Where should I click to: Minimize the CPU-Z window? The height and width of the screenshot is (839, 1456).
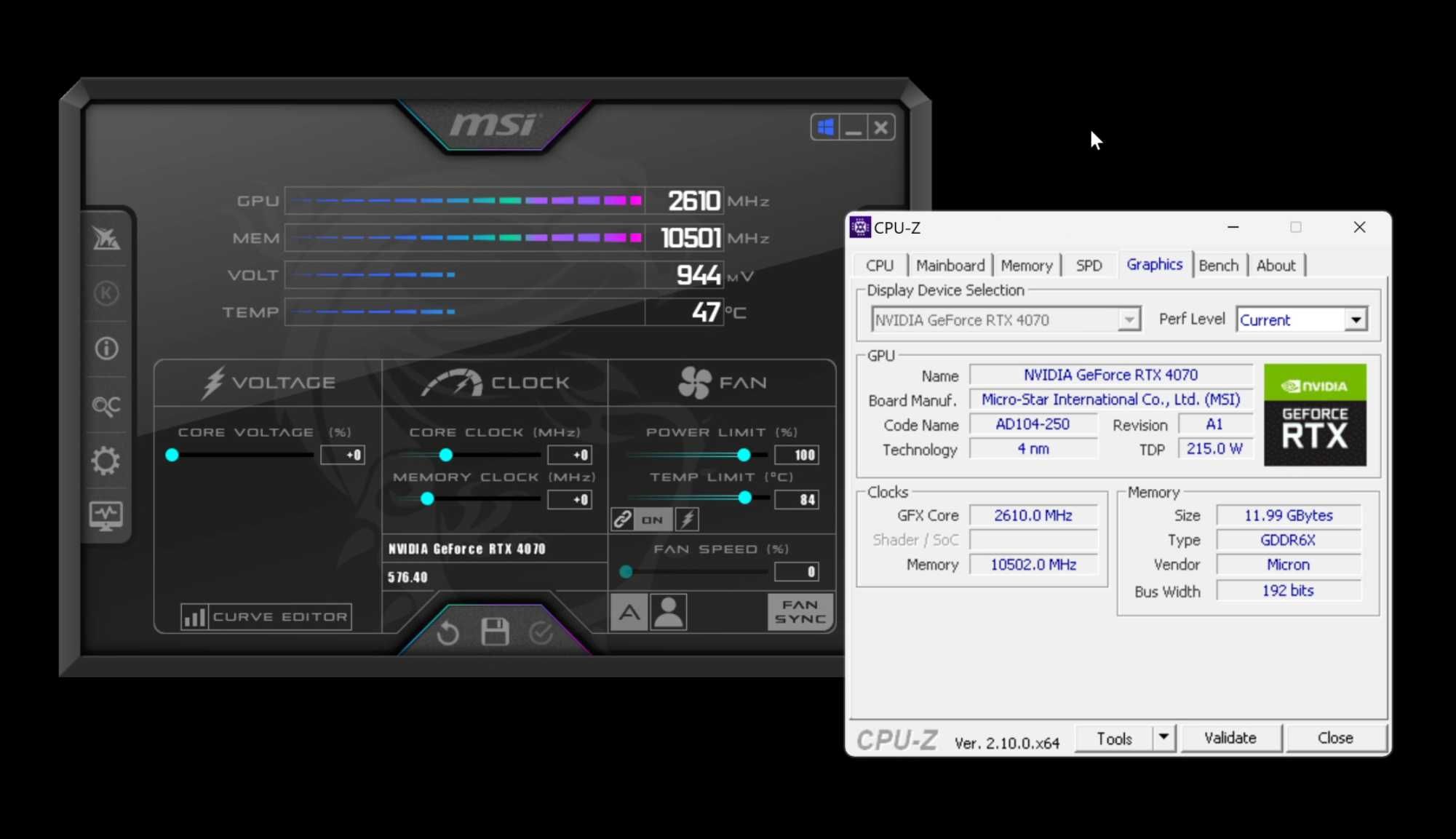pos(1233,227)
